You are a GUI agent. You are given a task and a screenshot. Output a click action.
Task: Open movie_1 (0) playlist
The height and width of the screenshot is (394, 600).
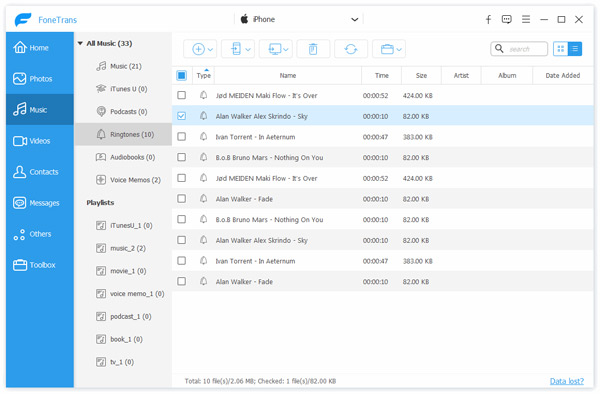tap(123, 271)
